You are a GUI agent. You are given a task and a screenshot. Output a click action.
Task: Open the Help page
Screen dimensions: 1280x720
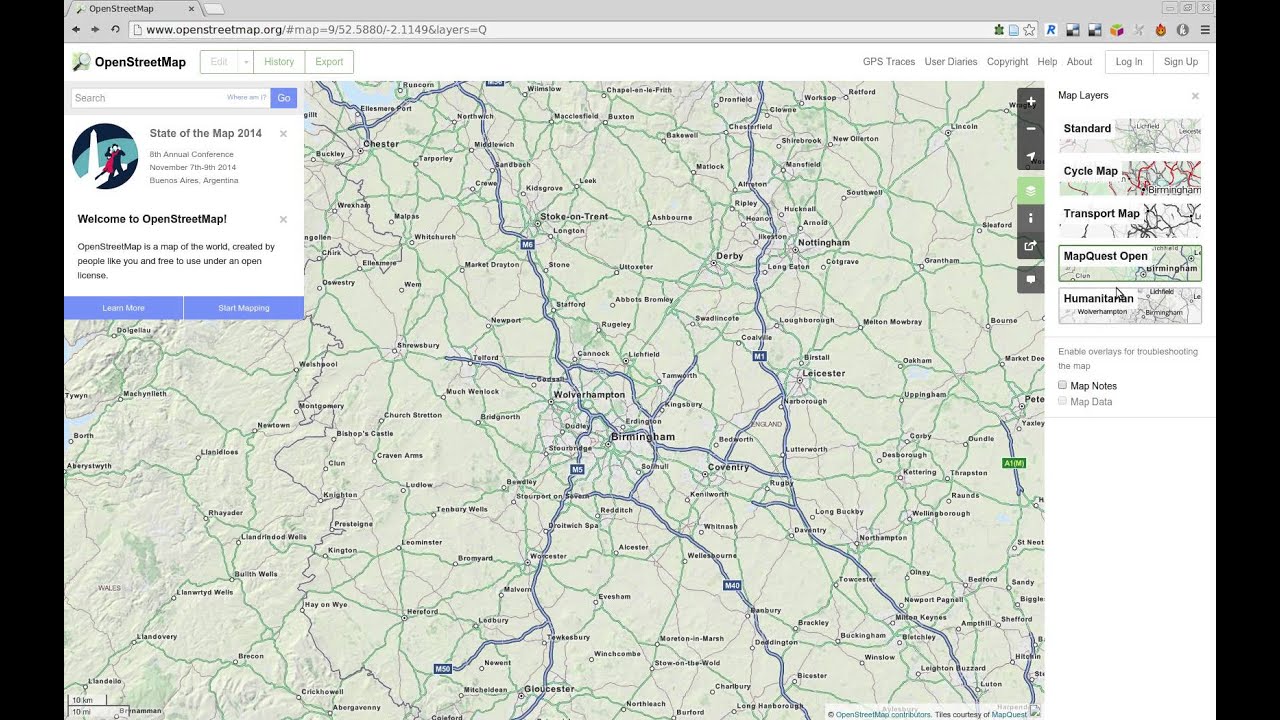pyautogui.click(x=1047, y=62)
